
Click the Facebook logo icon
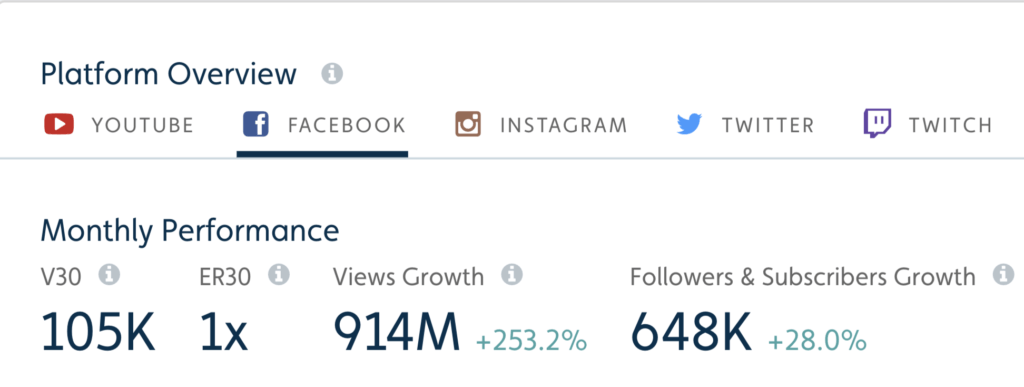tap(256, 124)
